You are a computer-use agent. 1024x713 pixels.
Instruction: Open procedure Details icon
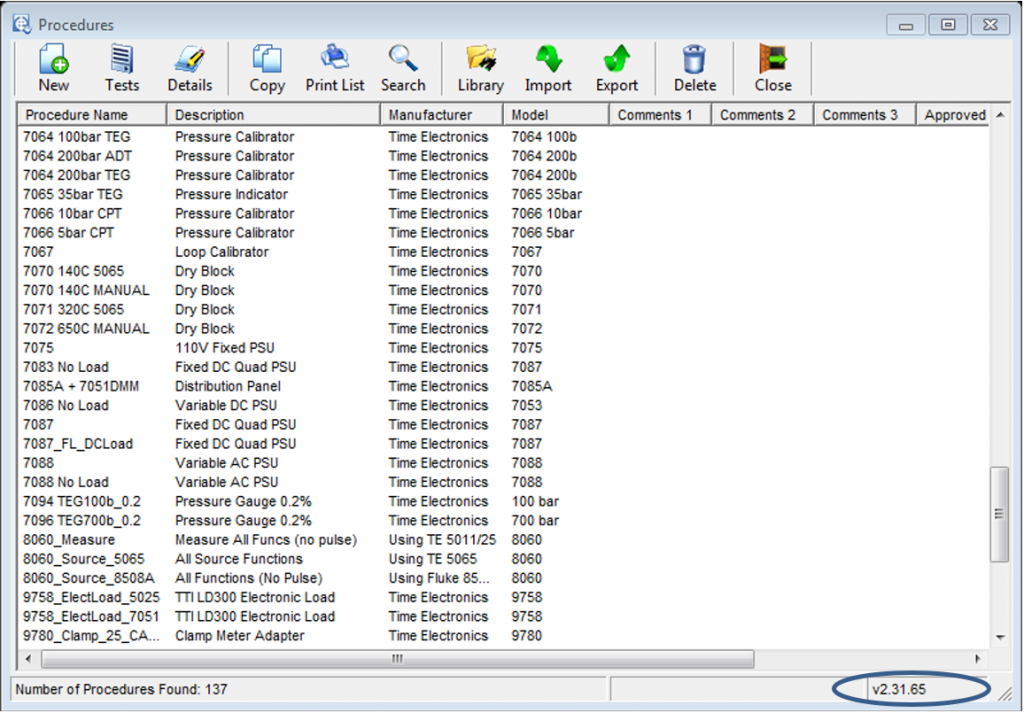(189, 60)
